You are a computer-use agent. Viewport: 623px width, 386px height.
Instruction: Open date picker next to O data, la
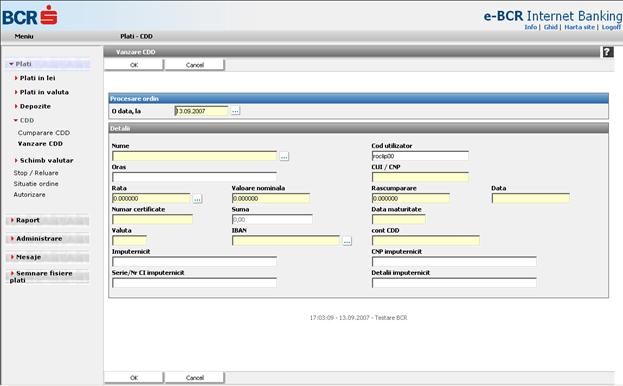235,111
